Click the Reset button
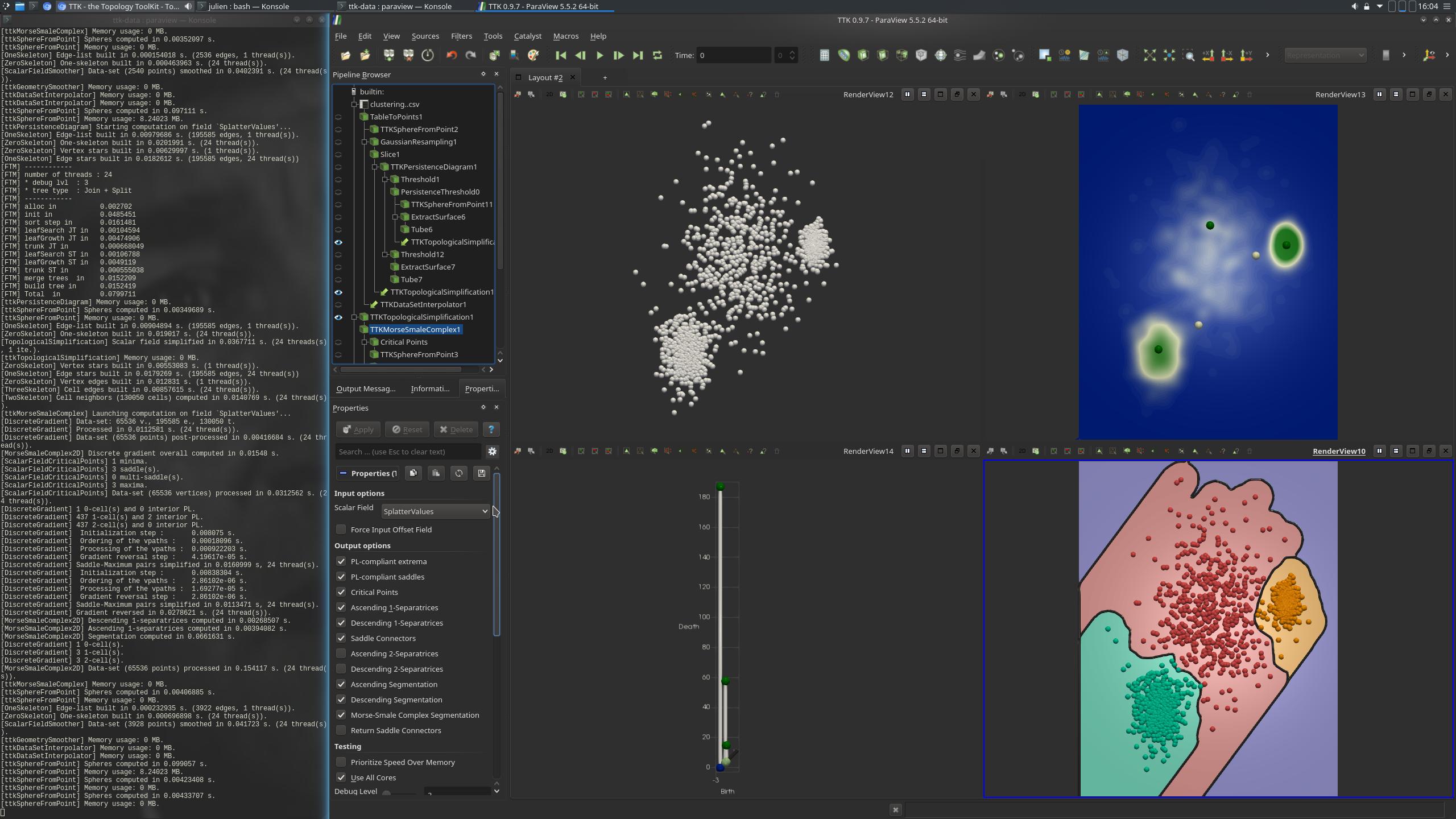This screenshot has height=819, width=1456. click(407, 429)
